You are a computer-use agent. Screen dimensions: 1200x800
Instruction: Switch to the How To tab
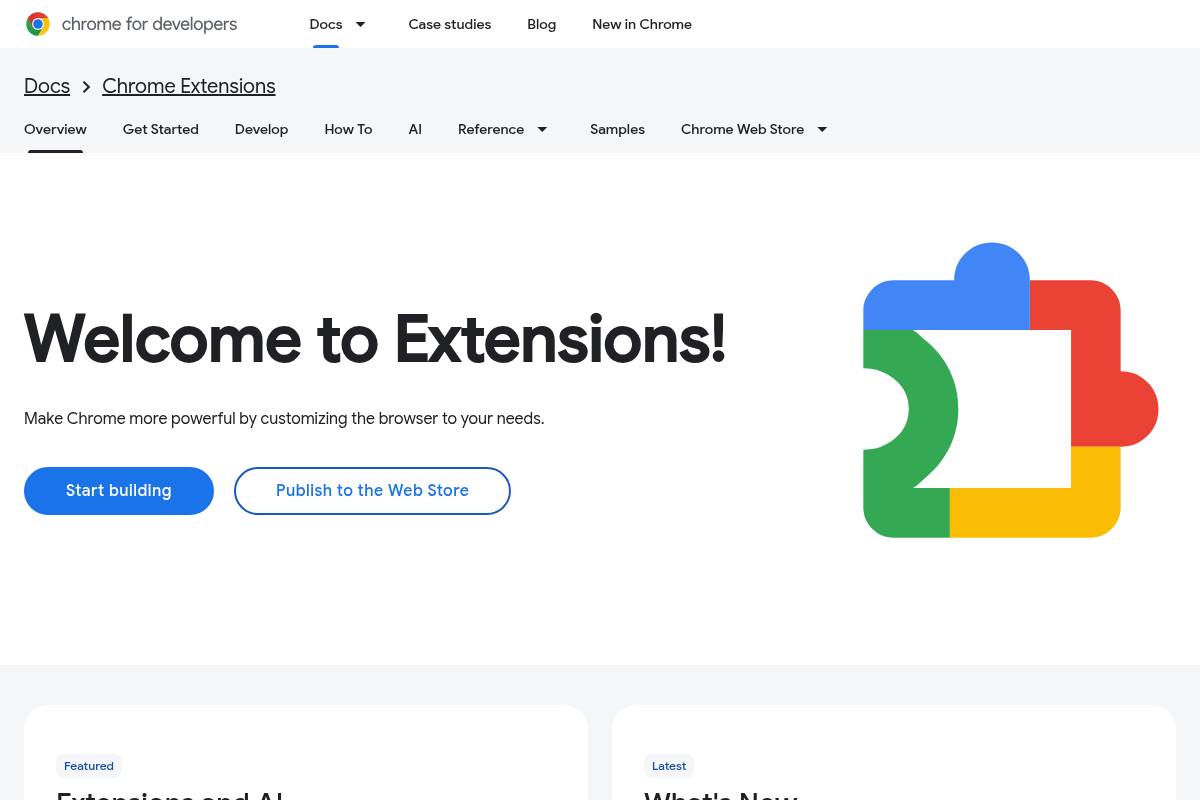348,129
